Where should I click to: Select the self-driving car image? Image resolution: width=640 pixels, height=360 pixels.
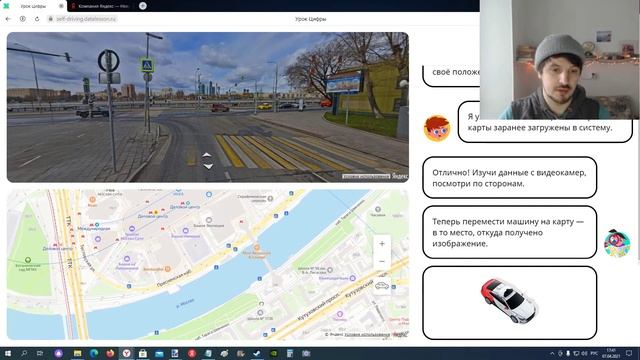point(509,300)
